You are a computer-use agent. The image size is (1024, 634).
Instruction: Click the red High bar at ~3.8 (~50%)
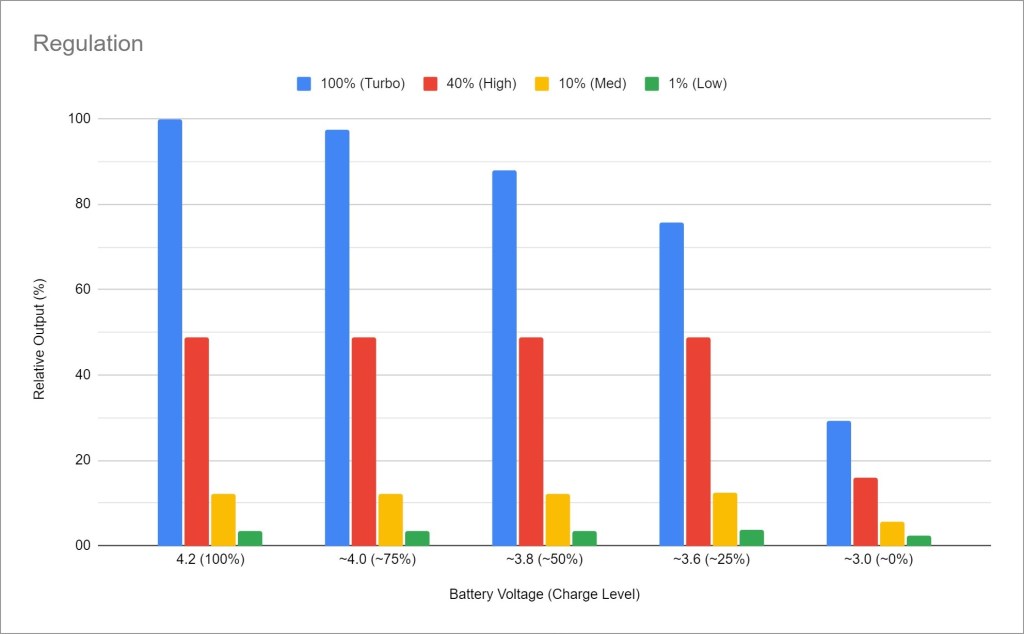531,441
